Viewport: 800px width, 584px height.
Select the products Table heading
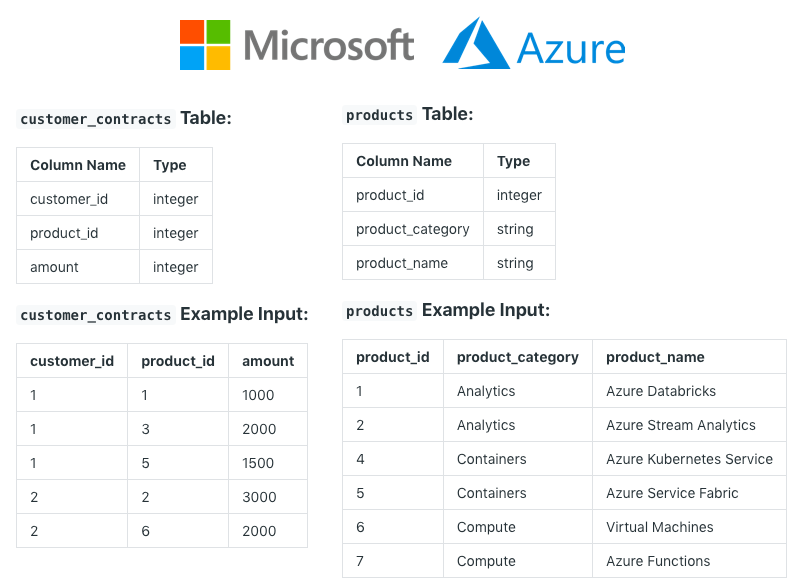pyautogui.click(x=409, y=115)
